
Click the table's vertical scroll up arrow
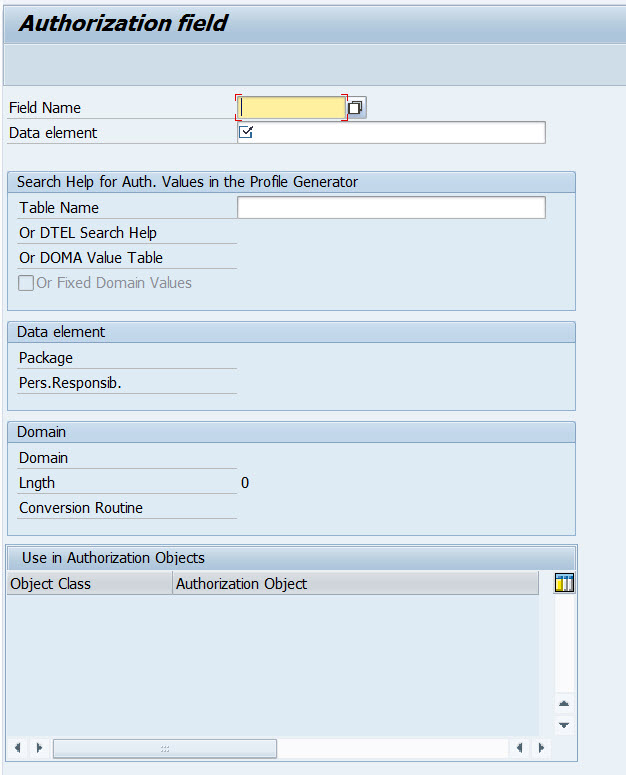point(564,704)
